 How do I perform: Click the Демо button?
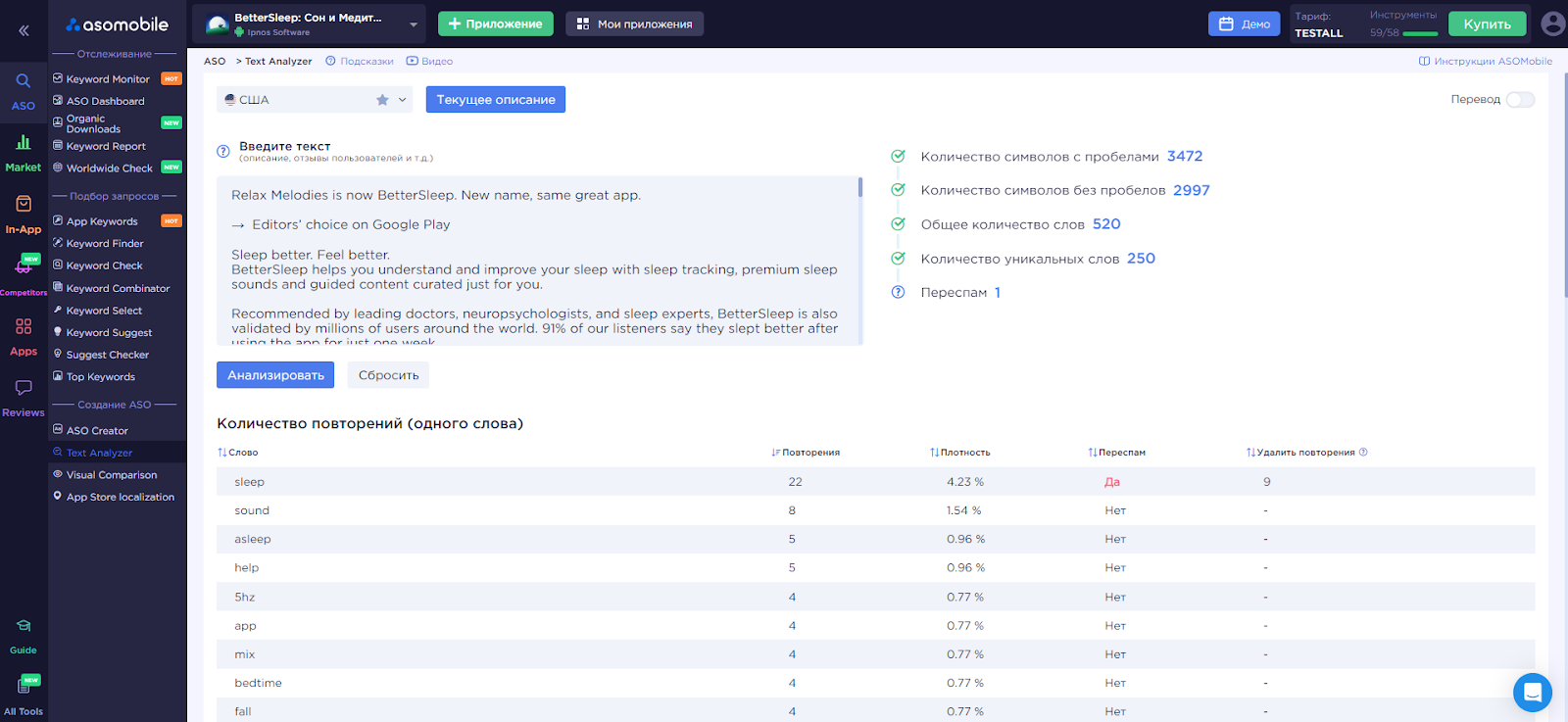tap(1244, 24)
